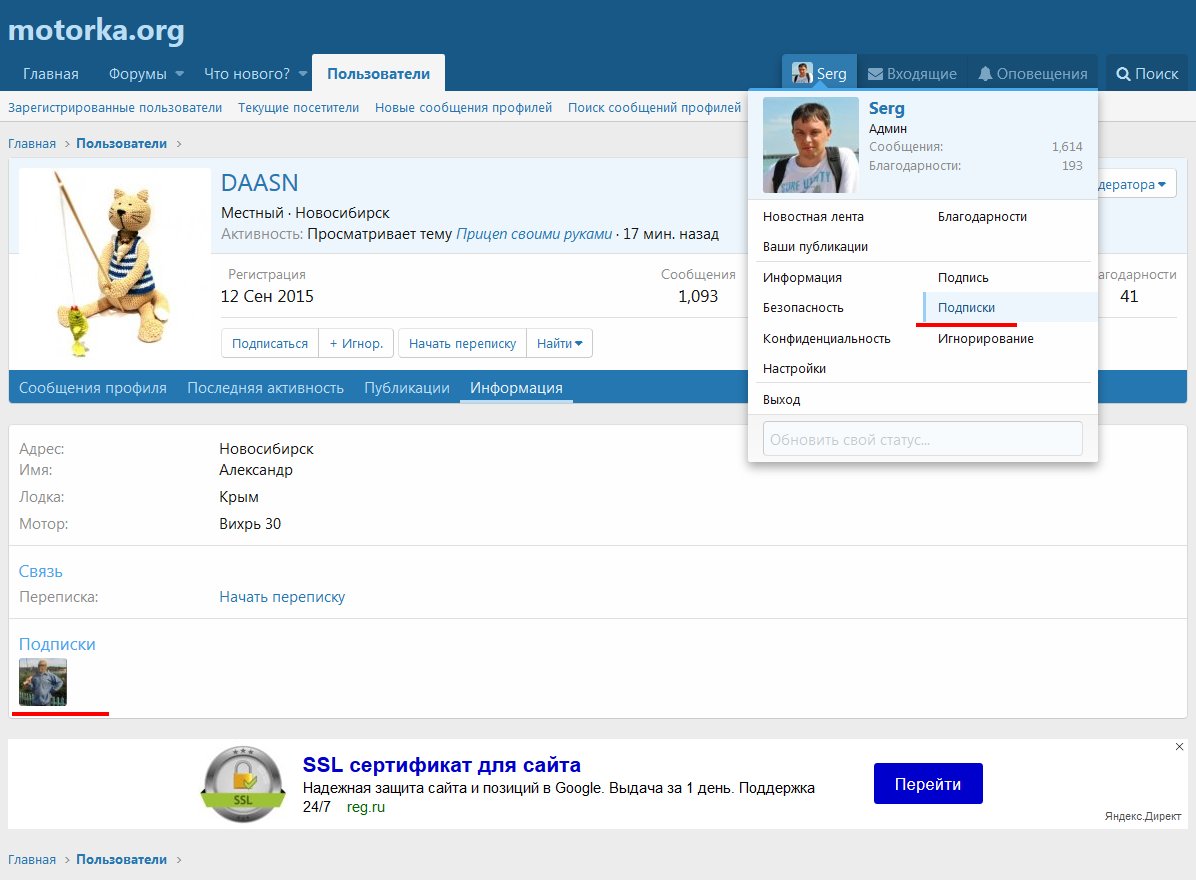Screen dimensions: 1196x880
Task: Click the Начать переписку button
Action: 461,343
